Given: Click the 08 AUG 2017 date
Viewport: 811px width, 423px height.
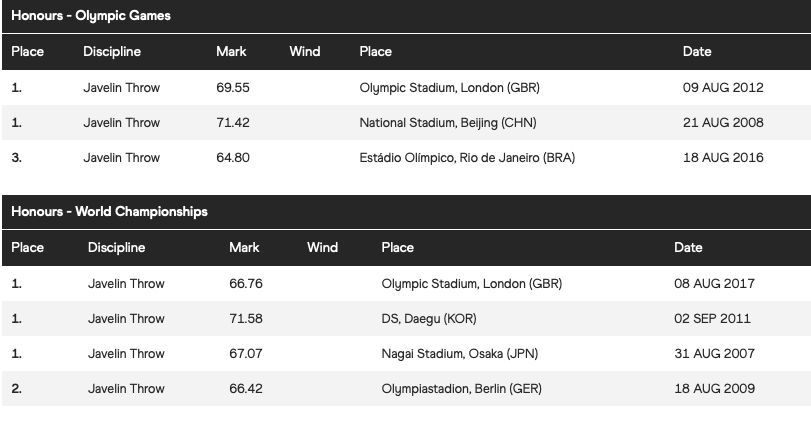Looking at the screenshot, I should (x=714, y=283).
